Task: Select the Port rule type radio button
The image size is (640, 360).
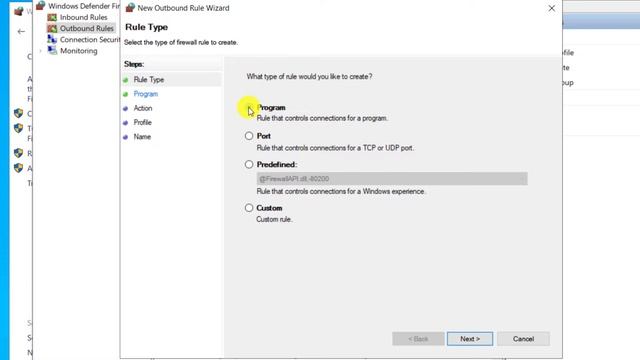Action: pyautogui.click(x=249, y=136)
